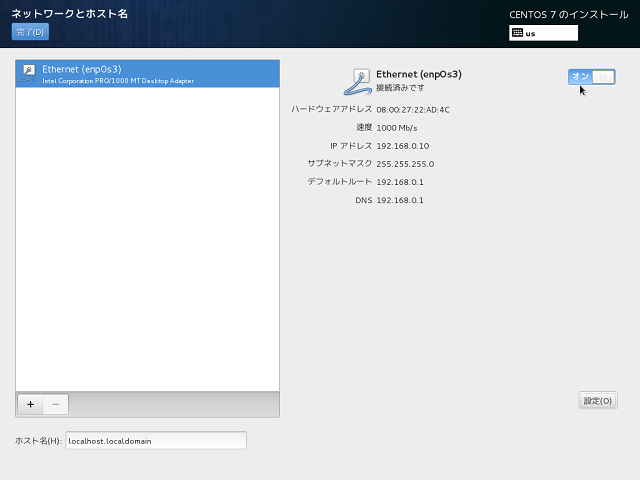
Task: Toggle the Ethernet connection on/off switch
Action: pyautogui.click(x=591, y=77)
